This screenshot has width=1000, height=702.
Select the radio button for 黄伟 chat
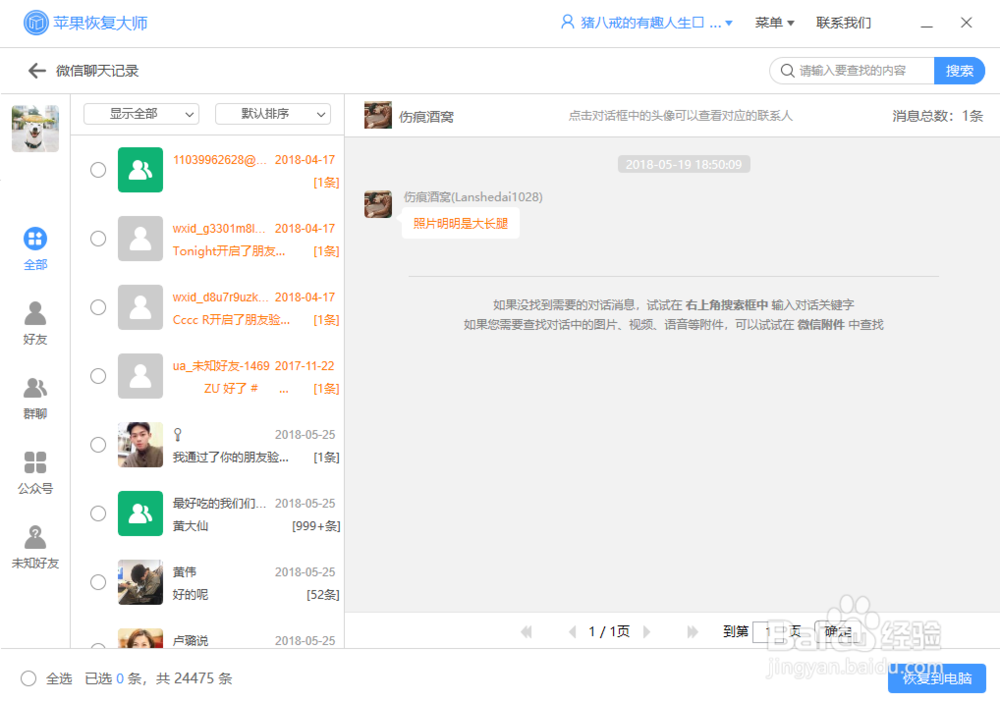coord(98,582)
